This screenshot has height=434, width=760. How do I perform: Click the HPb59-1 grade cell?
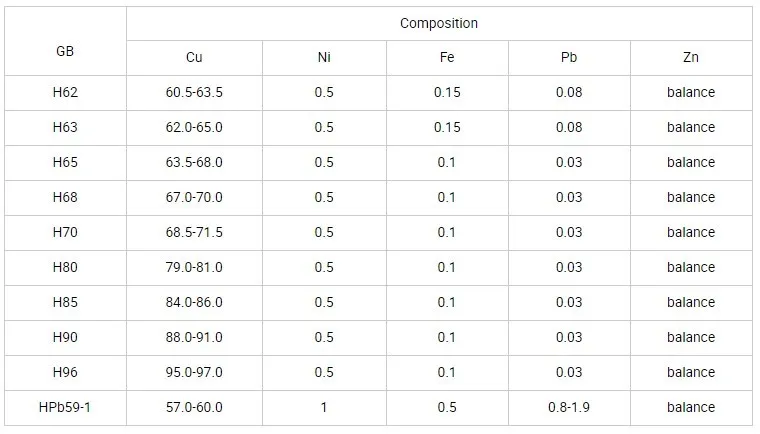[x=65, y=408]
